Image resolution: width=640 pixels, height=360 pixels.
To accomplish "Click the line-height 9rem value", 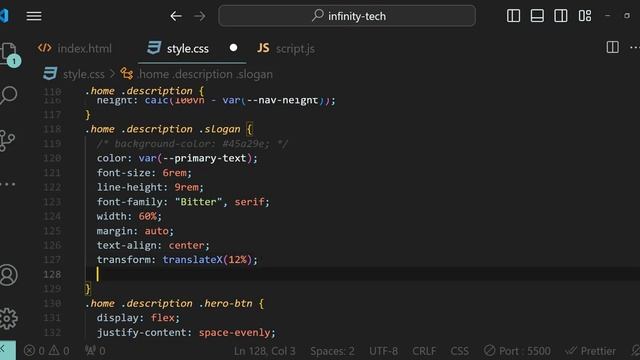I will point(186,187).
